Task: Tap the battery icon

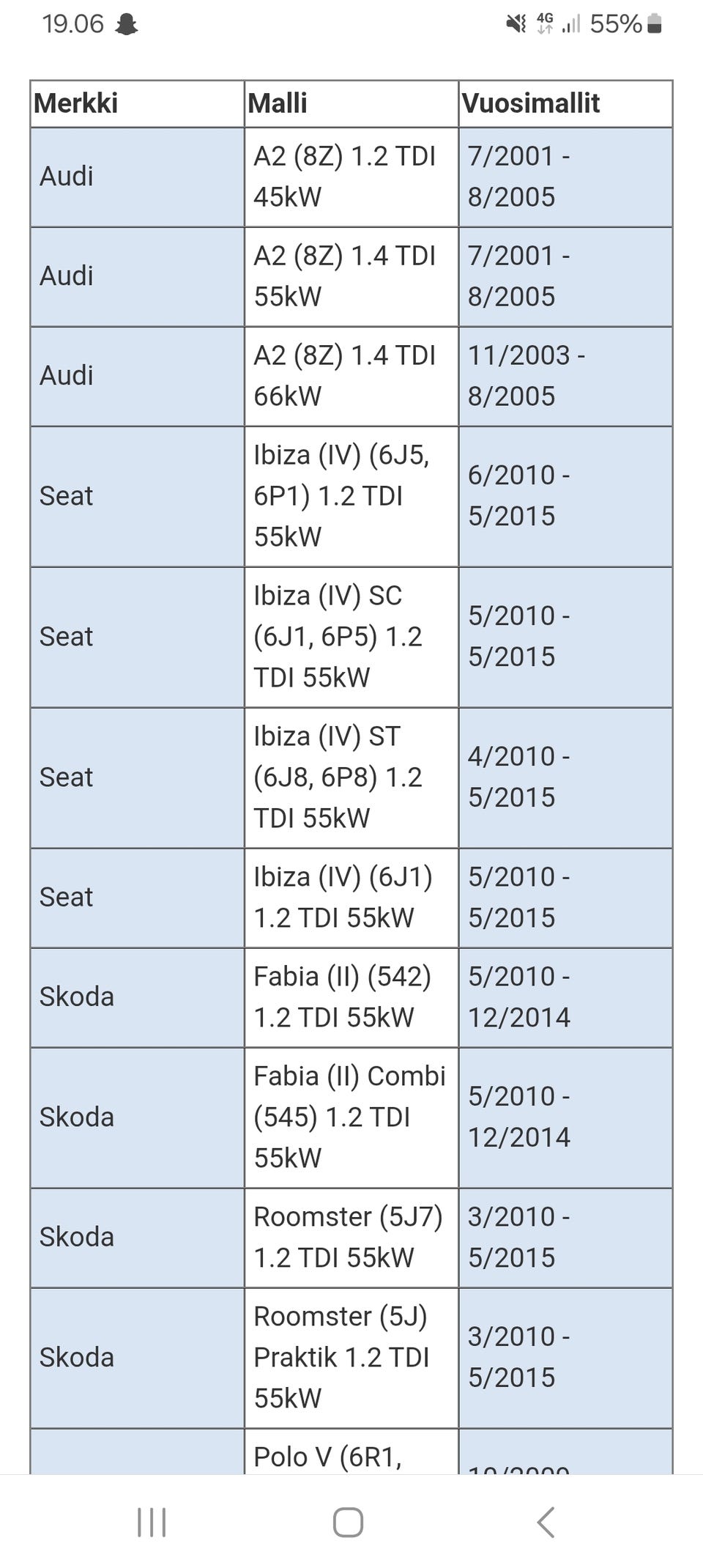Action: point(655,24)
